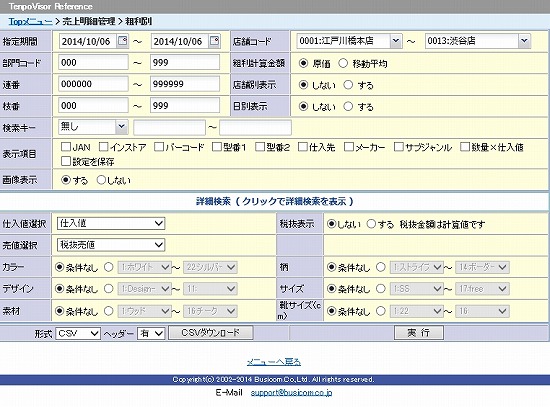Select する for 画像表示

(x=66, y=180)
